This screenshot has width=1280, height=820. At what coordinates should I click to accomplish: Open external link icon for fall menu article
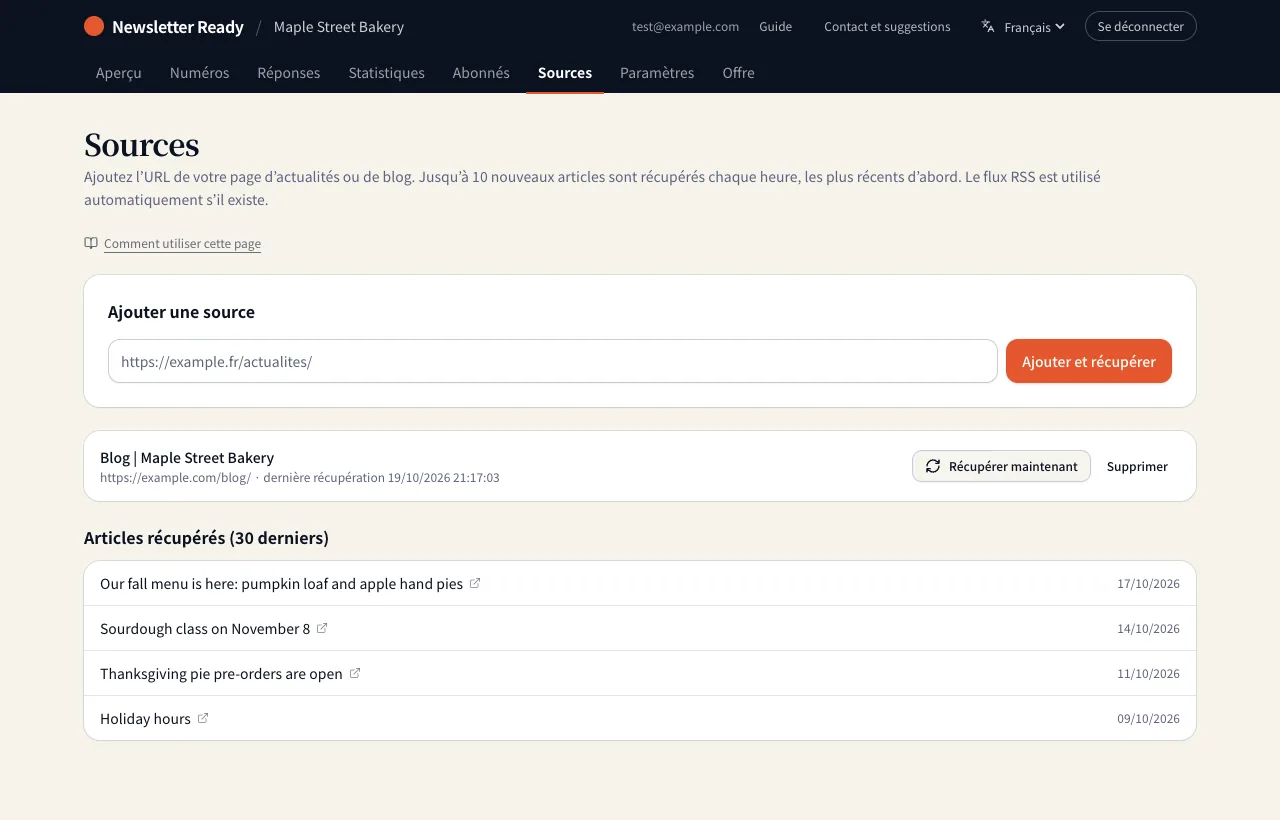click(475, 583)
